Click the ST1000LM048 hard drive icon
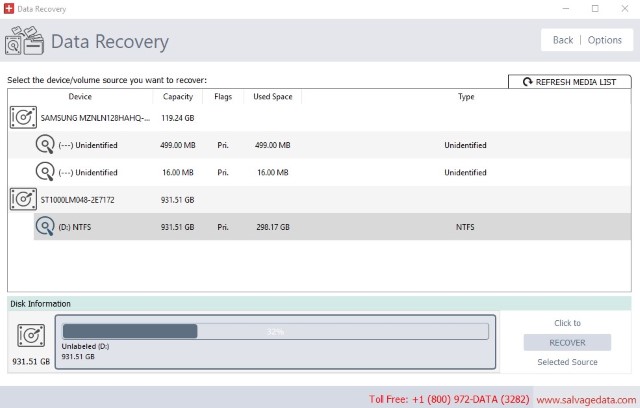The height and width of the screenshot is (408, 640). point(23,199)
